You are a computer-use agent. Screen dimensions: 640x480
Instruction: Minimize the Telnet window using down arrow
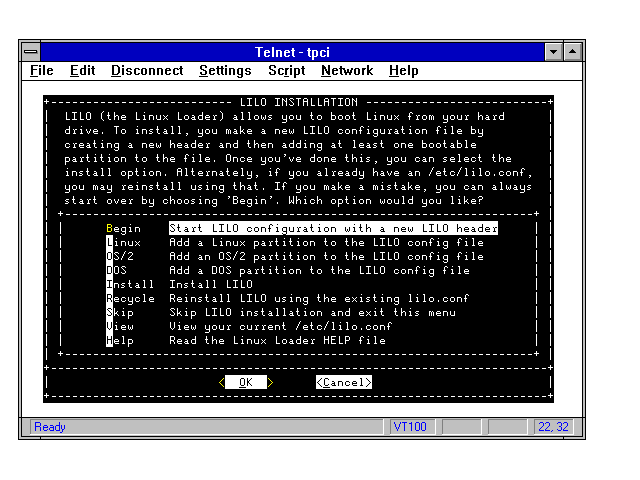click(553, 51)
